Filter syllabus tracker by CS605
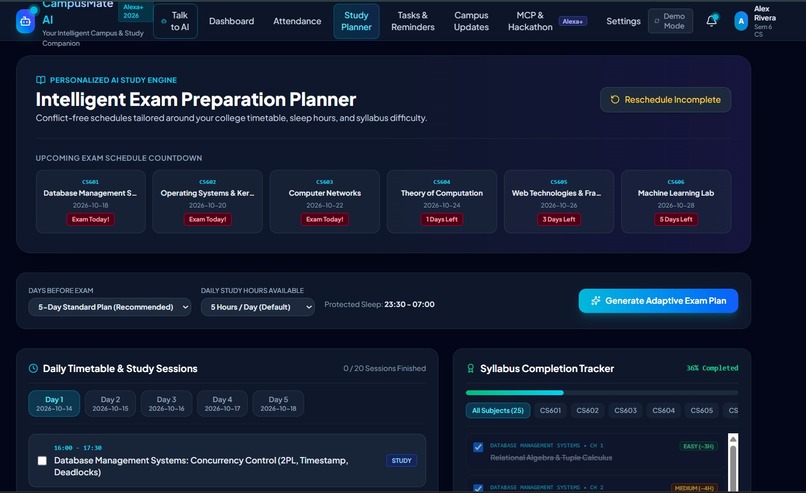This screenshot has width=806, height=493. pos(702,410)
